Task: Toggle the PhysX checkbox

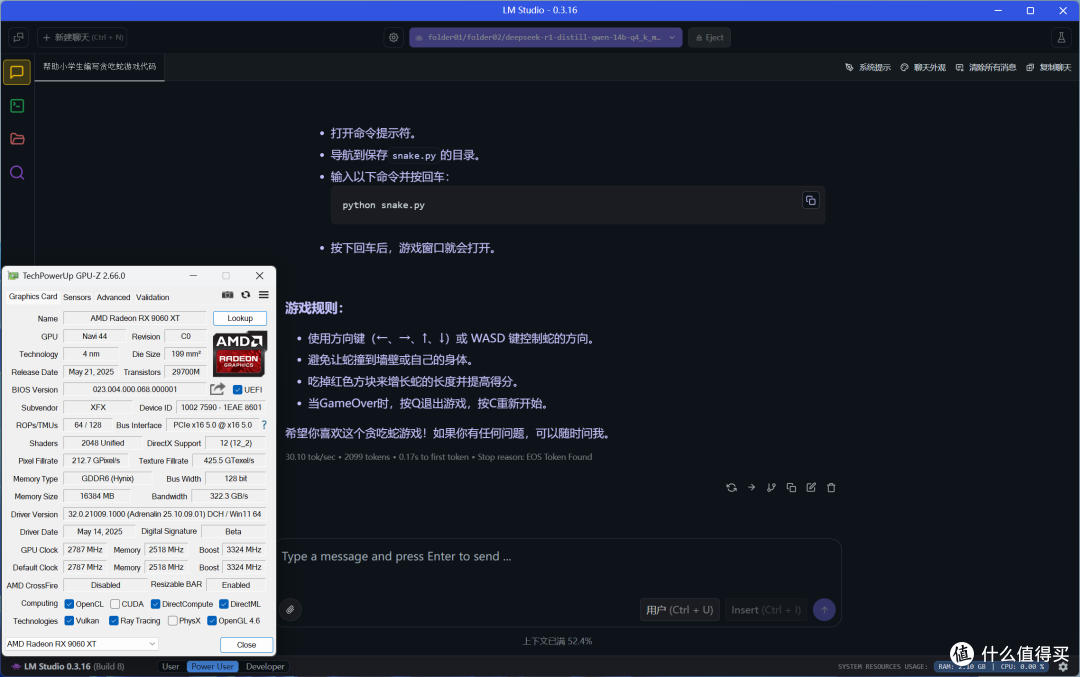Action: [172, 621]
